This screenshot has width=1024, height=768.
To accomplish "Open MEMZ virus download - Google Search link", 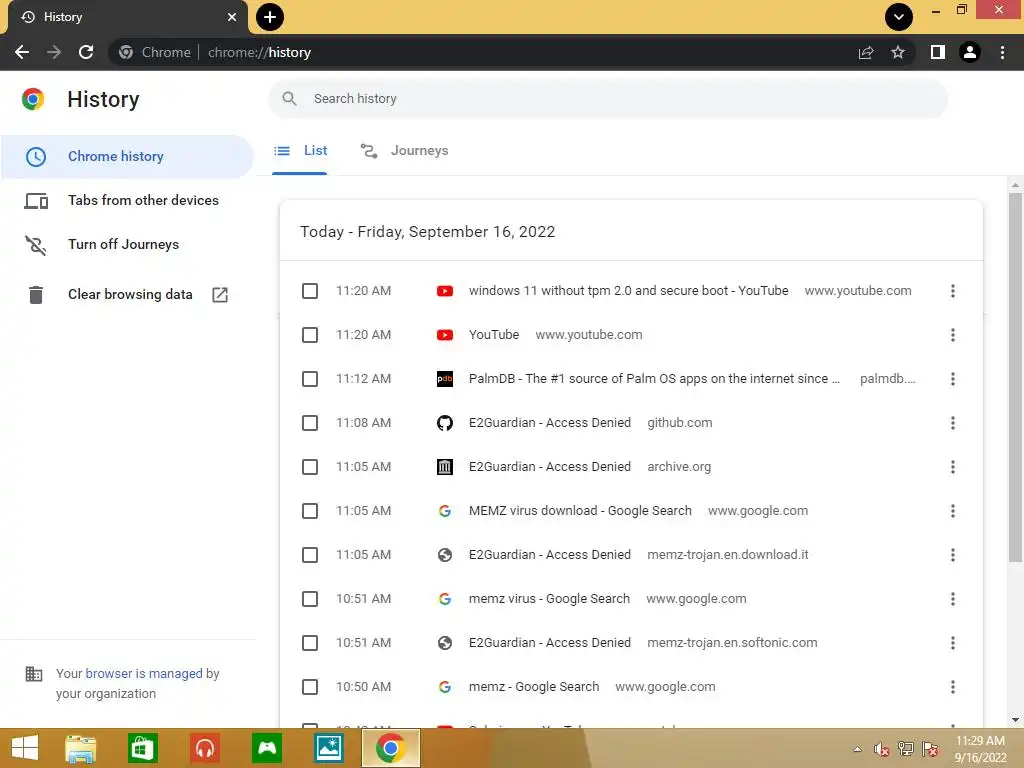I will (x=580, y=511).
